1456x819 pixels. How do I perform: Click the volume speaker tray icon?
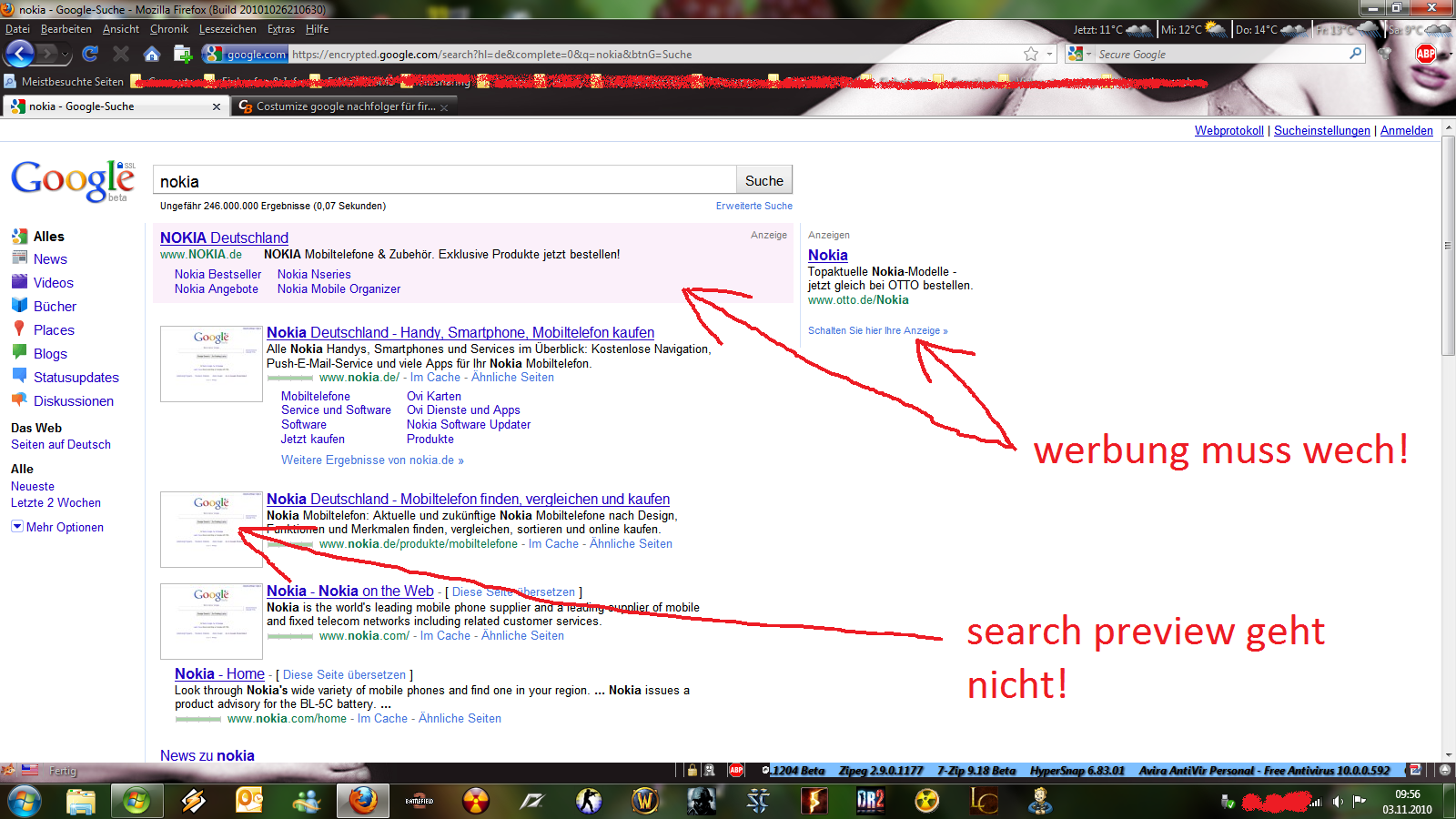point(1338,802)
